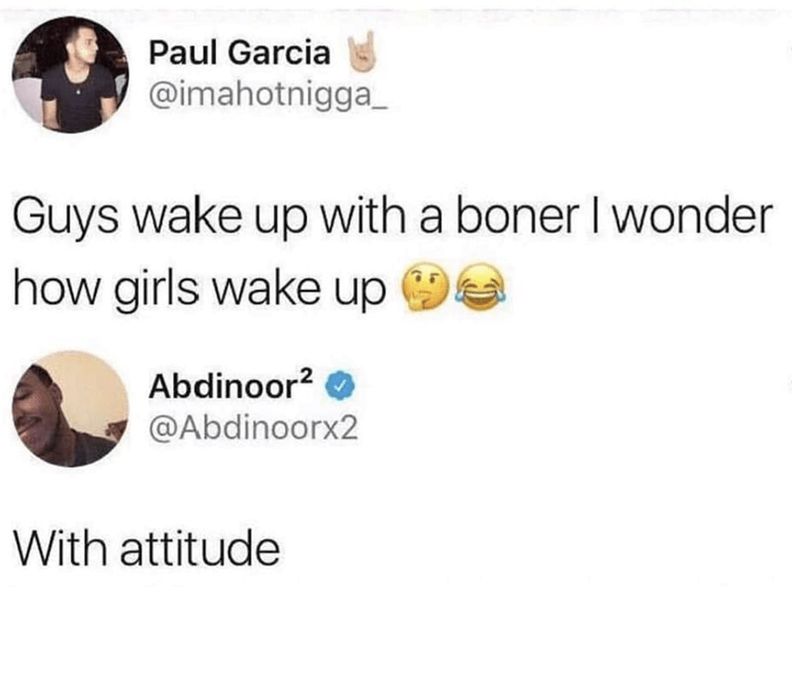The image size is (792, 674).
Task: Click the Abdinoor² display name
Action: [x=231, y=386]
